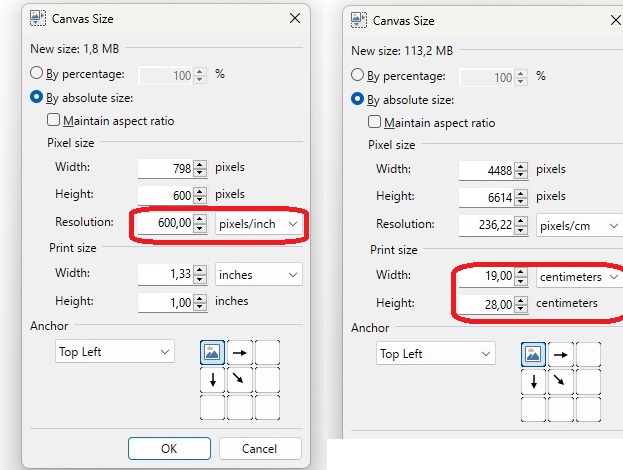Screen dimensions: 623x470
Task: Select By percentage radio in right dialog
Action: click(357, 75)
